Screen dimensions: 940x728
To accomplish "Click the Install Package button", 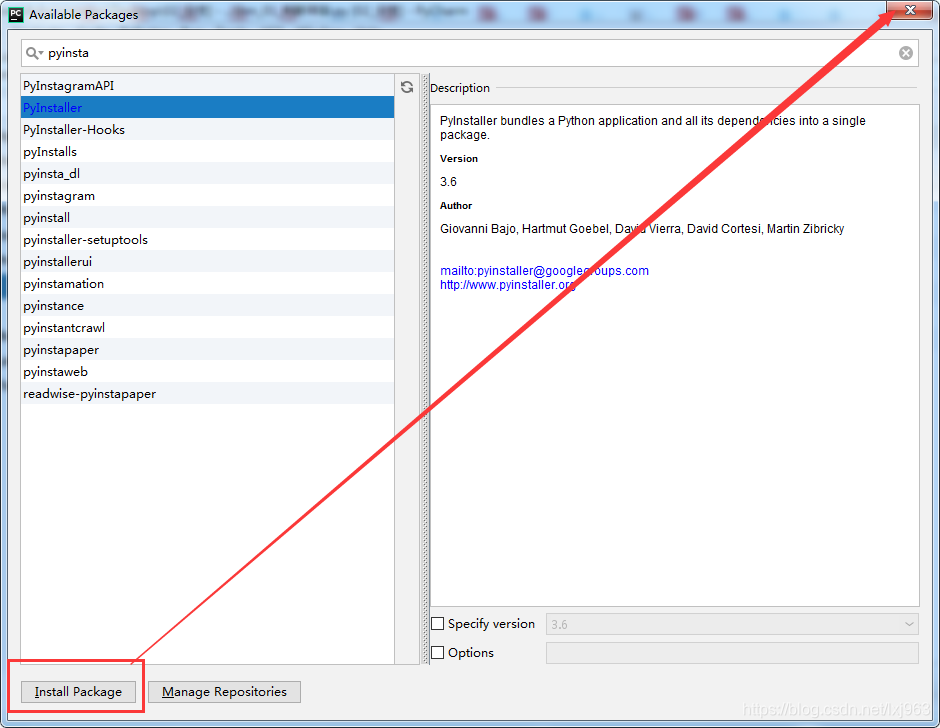I will coord(78,692).
